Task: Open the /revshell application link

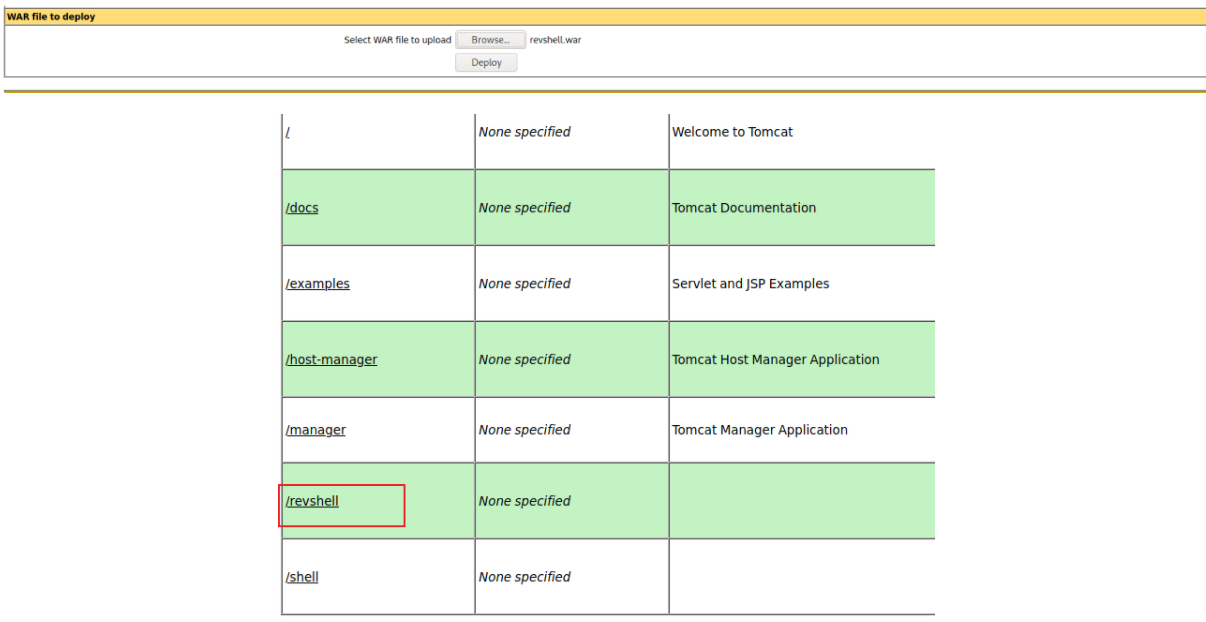Action: click(312, 501)
